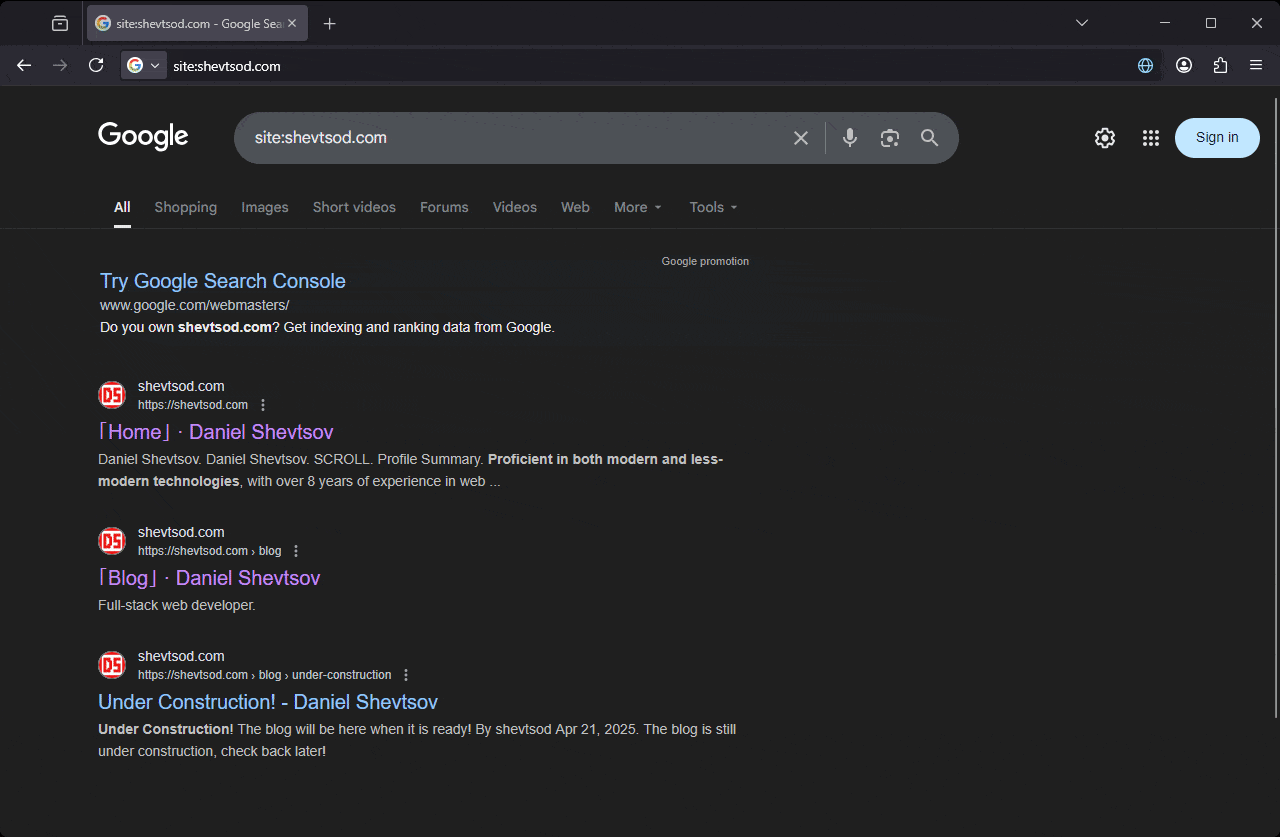Click the https://shevtsod.com URL of Home result
This screenshot has width=1280, height=837.
(193, 405)
